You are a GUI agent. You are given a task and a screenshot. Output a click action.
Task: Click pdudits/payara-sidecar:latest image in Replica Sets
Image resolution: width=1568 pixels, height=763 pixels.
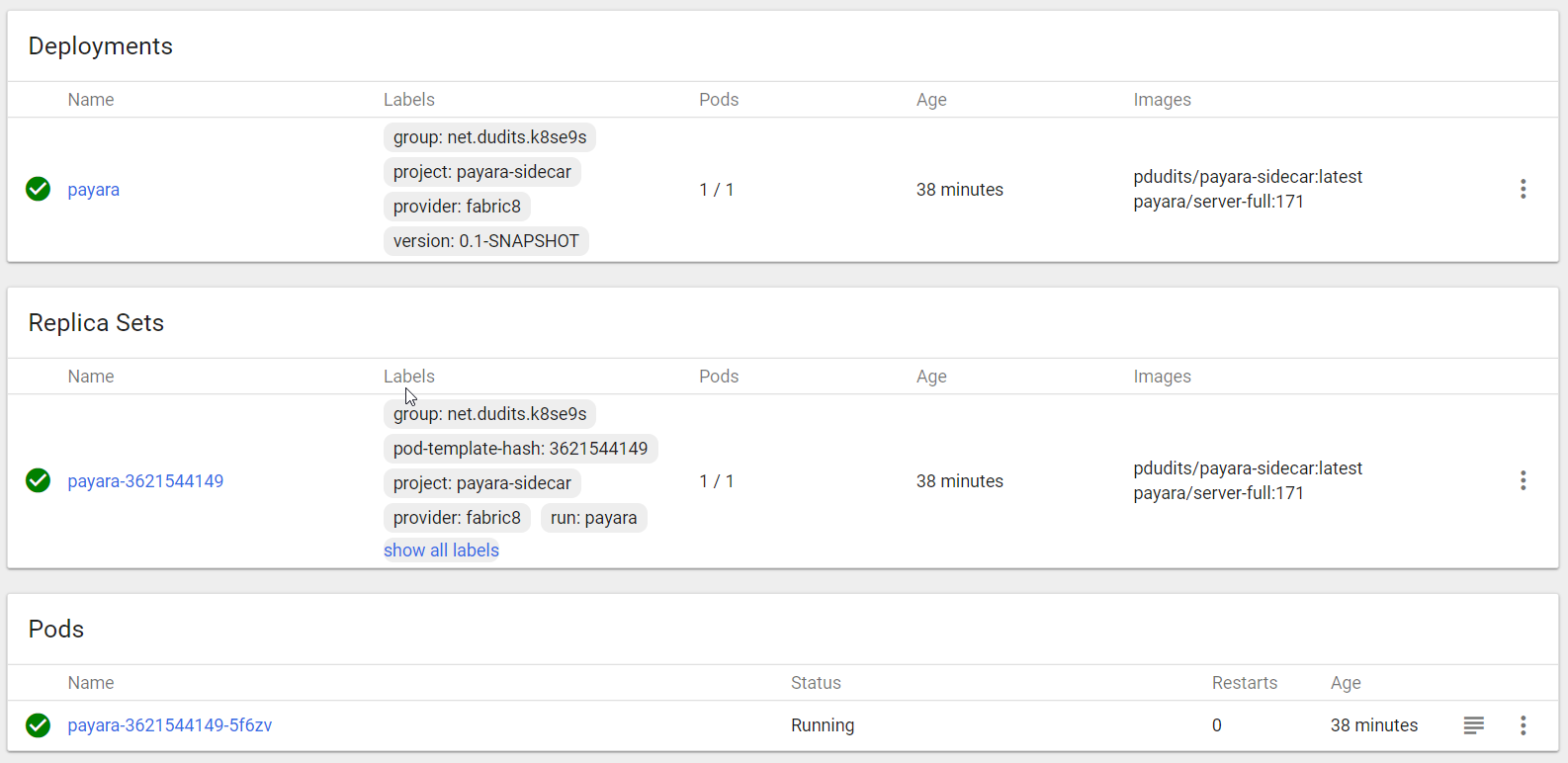[x=1248, y=468]
